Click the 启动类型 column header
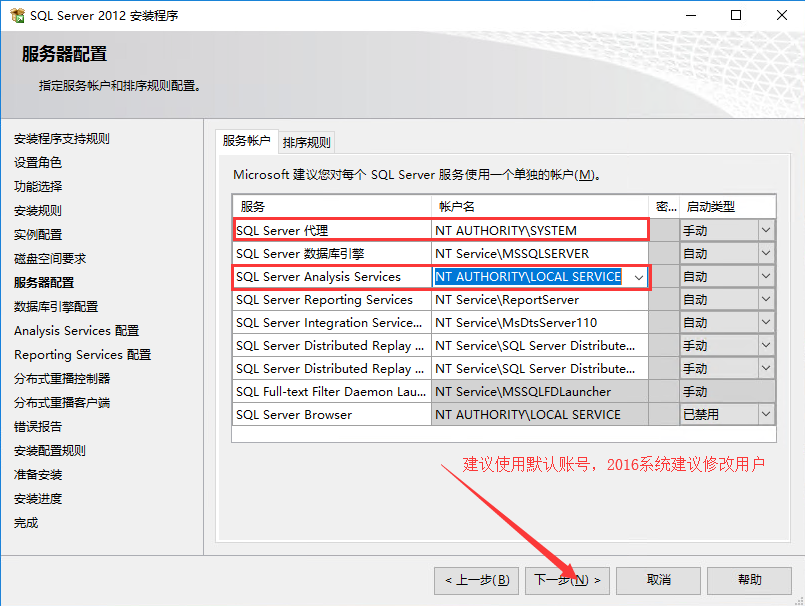 pos(727,206)
